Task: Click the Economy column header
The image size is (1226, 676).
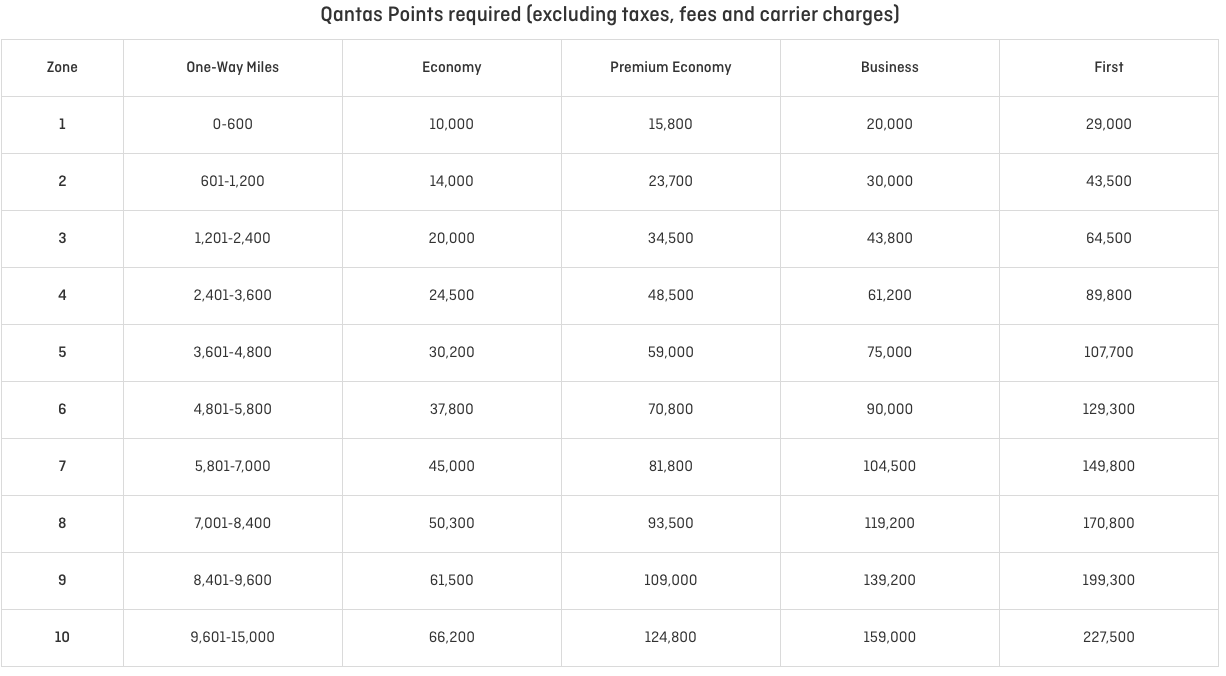Action: click(451, 67)
